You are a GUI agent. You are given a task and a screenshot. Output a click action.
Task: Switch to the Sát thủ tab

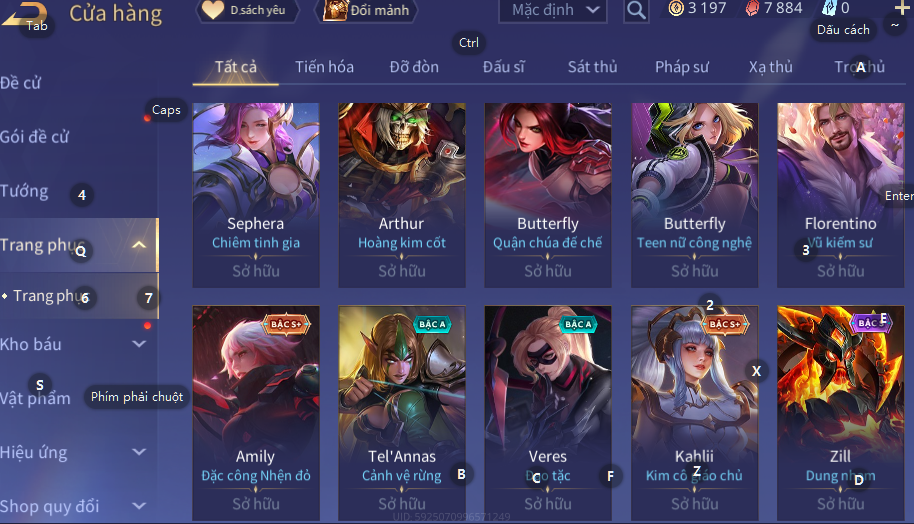tap(592, 67)
